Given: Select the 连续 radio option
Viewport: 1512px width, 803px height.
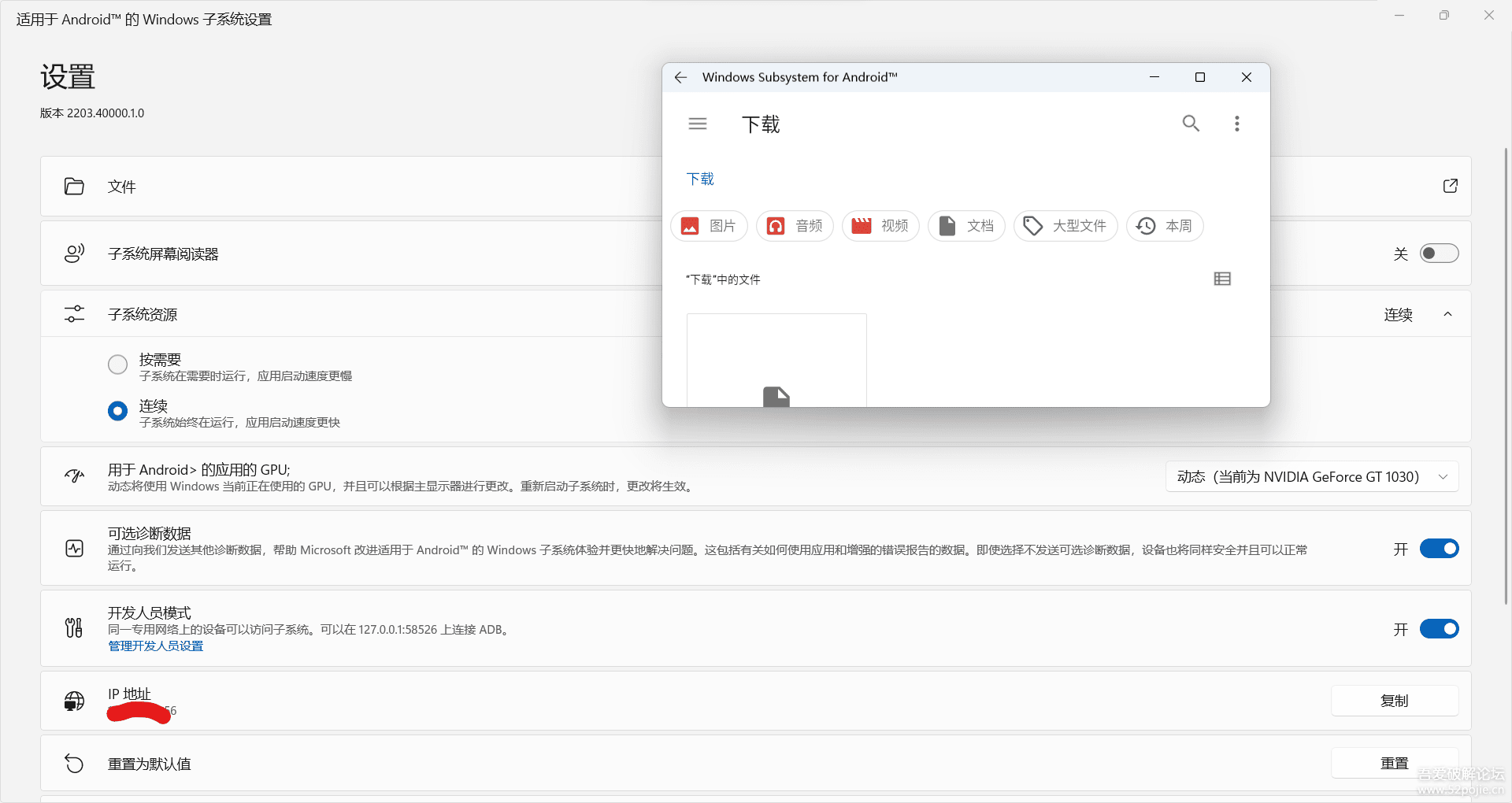Looking at the screenshot, I should click(117, 411).
